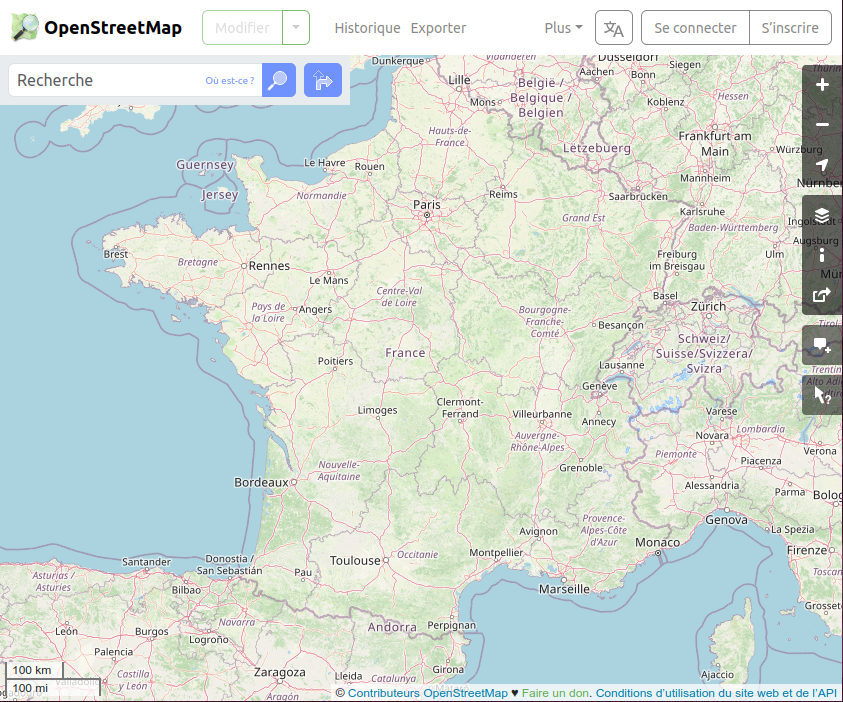The image size is (843, 702).
Task: Add a note to the map
Action: (822, 345)
